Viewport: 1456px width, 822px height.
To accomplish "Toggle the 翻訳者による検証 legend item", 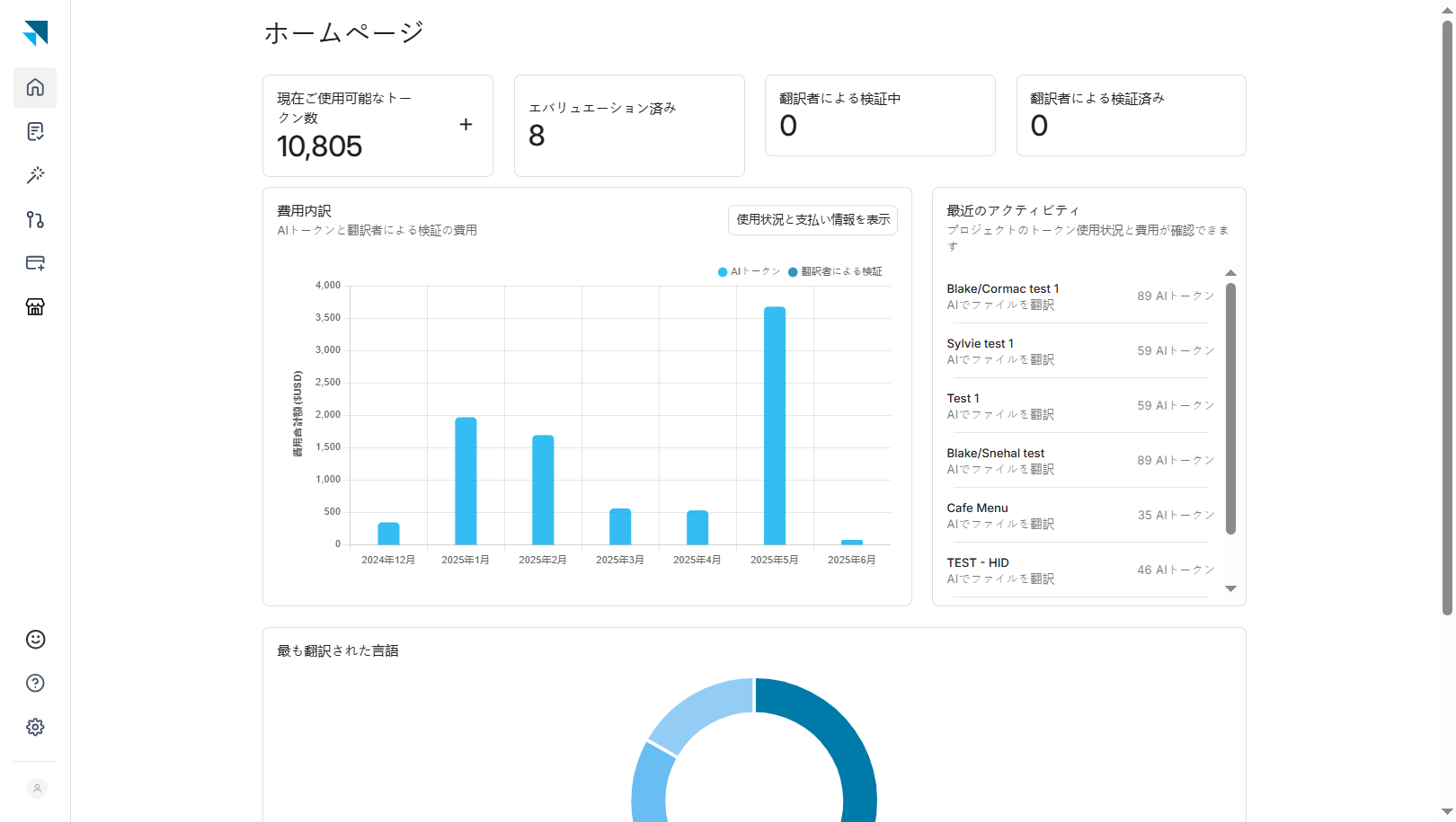I will tap(836, 271).
